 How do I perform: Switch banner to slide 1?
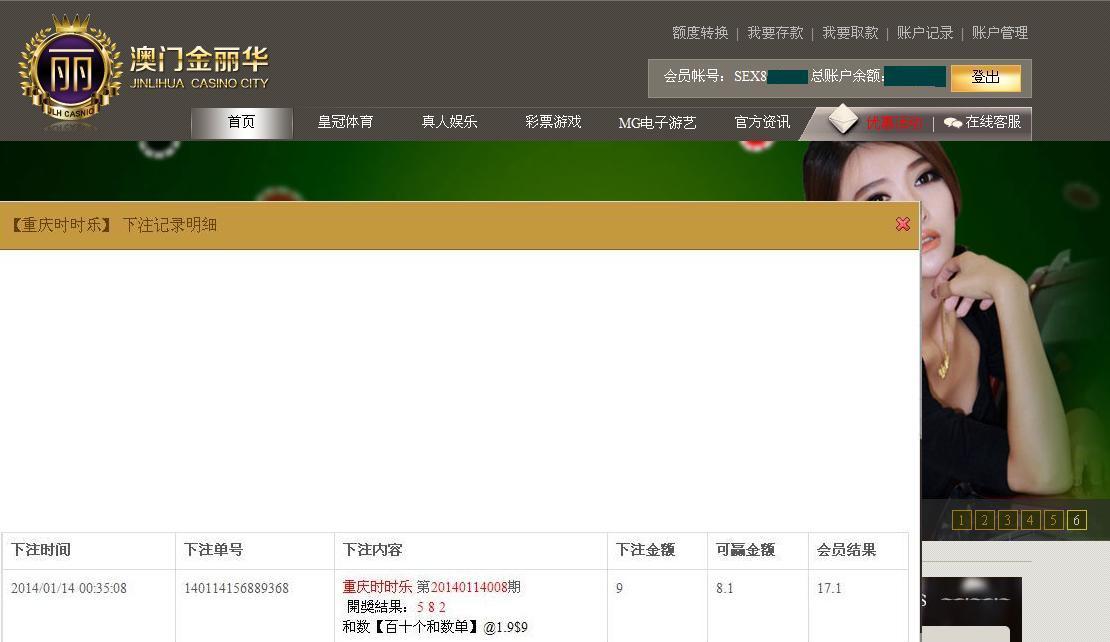[x=961, y=520]
